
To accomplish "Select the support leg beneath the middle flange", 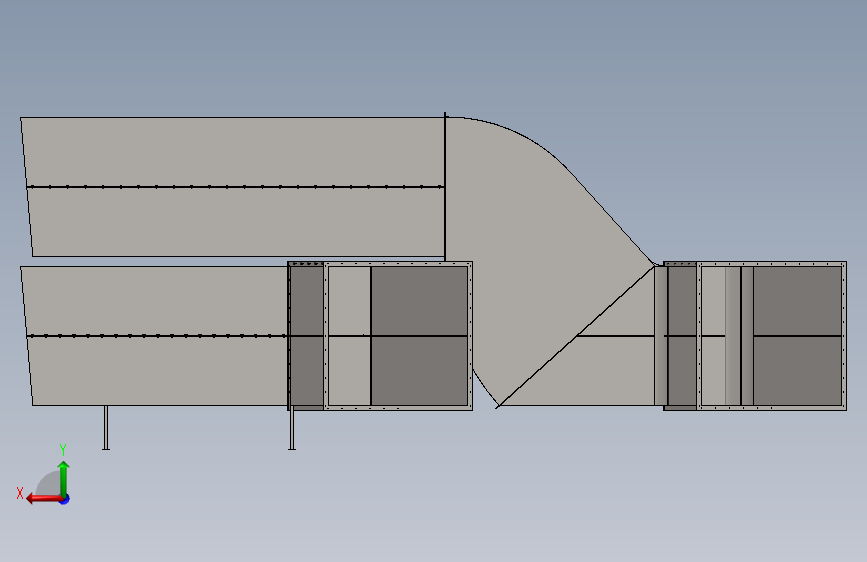I will [292, 429].
